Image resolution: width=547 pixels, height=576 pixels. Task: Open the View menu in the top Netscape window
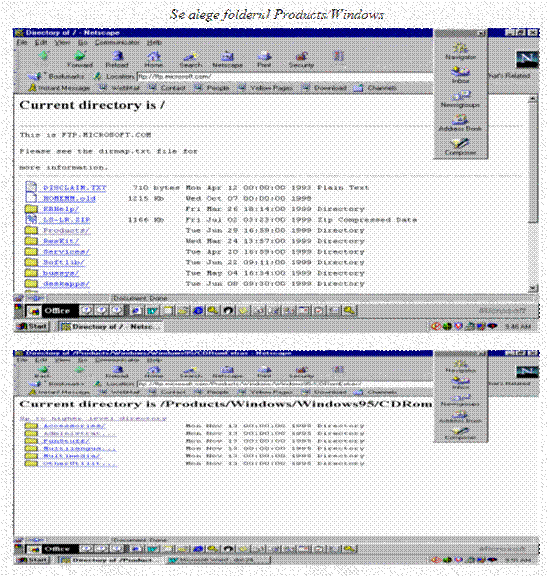pos(62,43)
